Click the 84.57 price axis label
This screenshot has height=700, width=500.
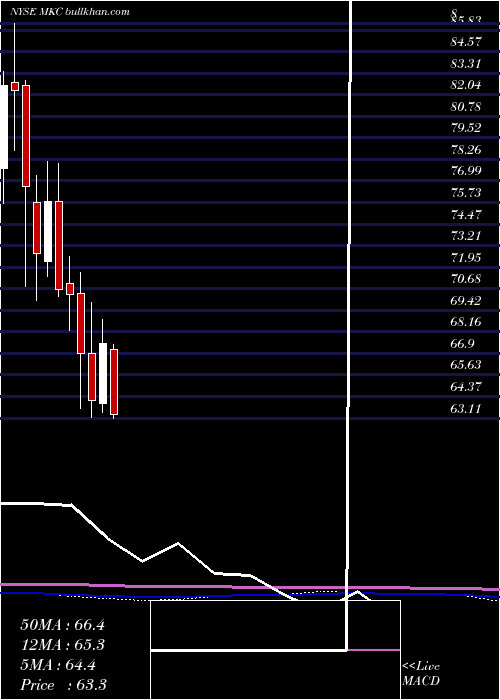466,42
